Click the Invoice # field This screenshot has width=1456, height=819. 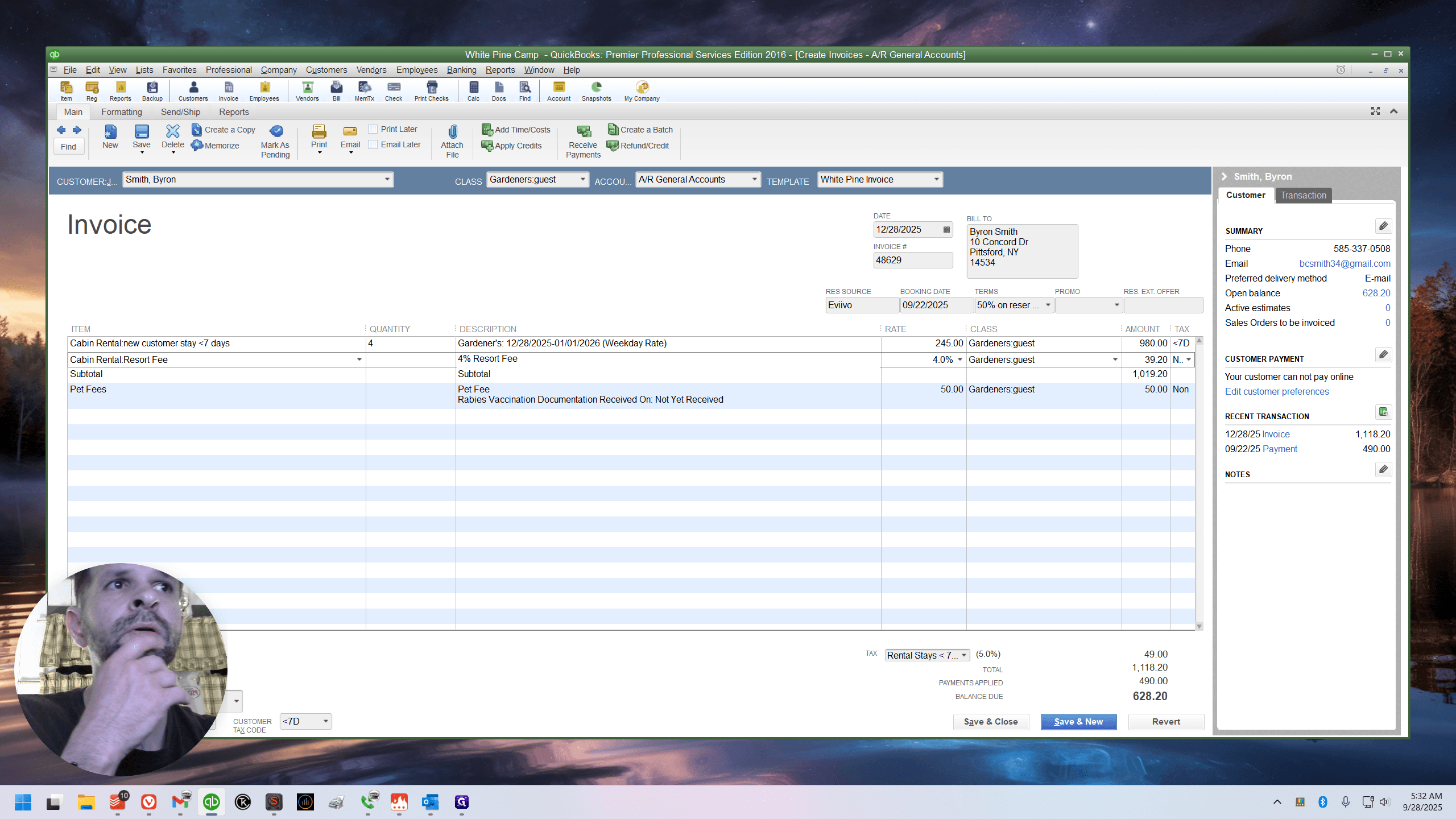(x=913, y=260)
